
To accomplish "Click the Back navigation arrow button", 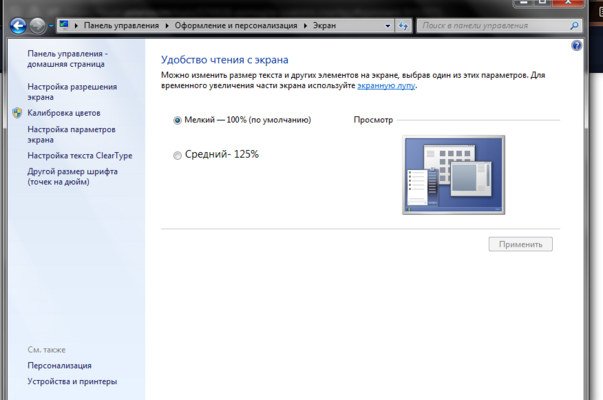I will coord(17,24).
